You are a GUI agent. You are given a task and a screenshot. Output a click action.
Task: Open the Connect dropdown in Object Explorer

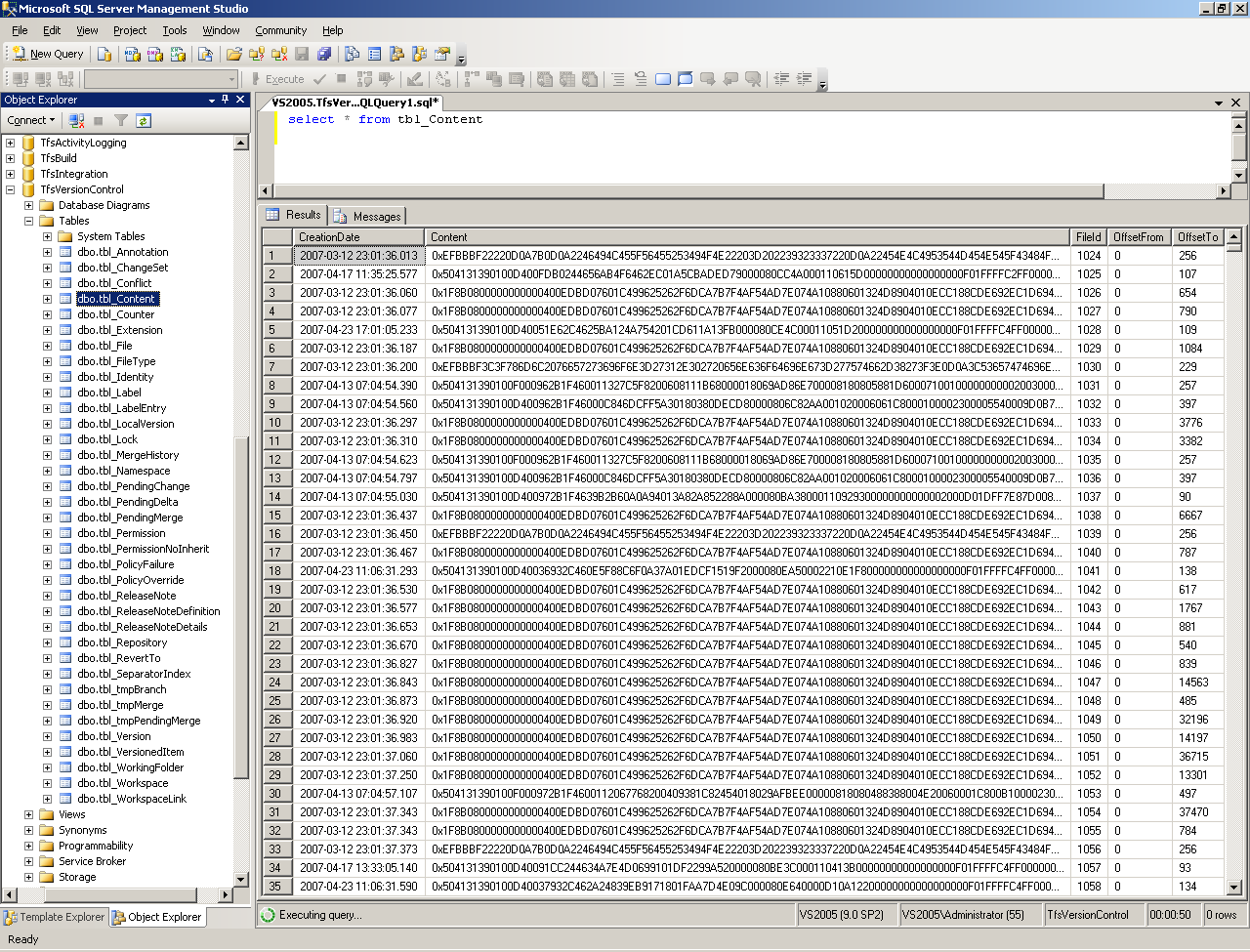pyautogui.click(x=31, y=120)
